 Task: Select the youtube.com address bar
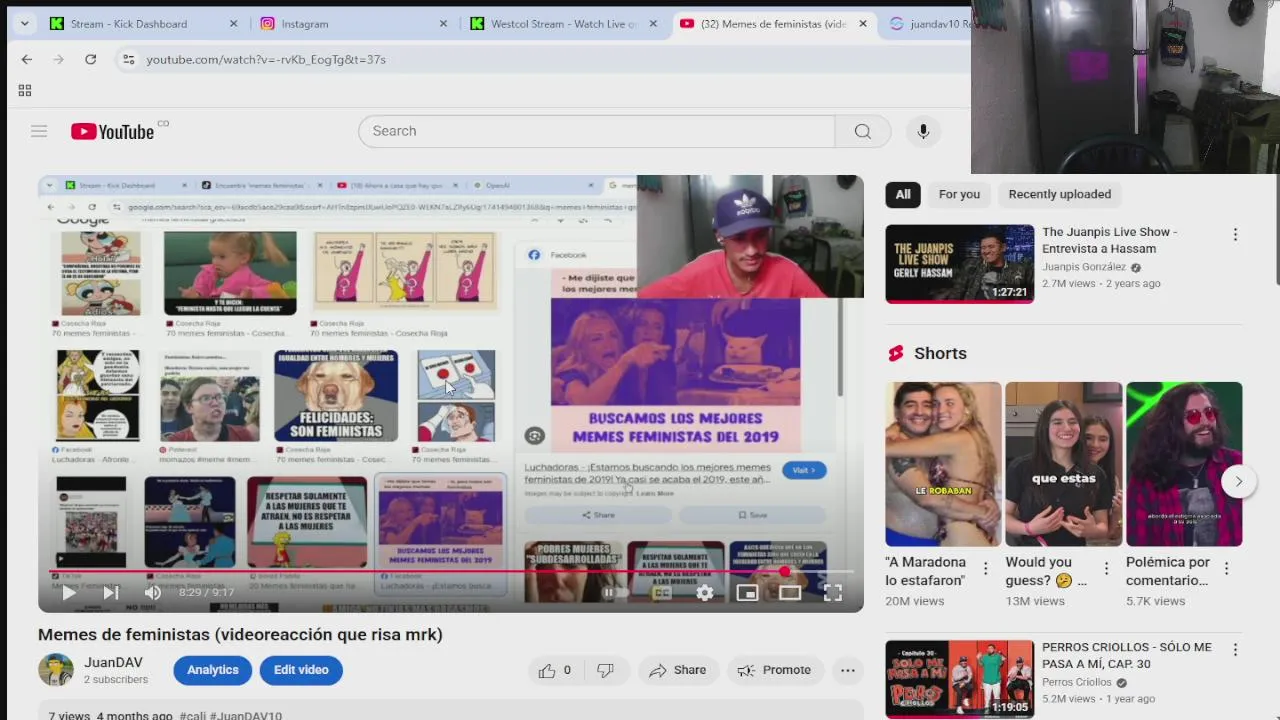(266, 59)
